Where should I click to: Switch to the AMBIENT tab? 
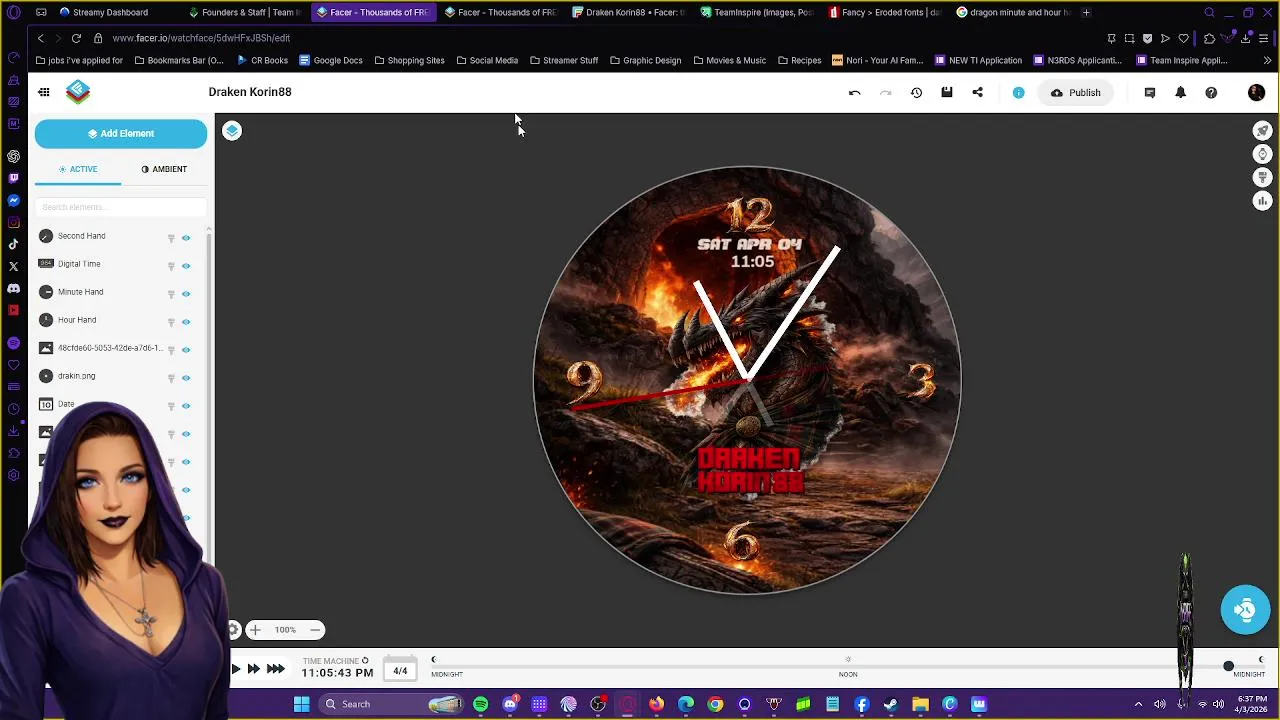click(164, 169)
